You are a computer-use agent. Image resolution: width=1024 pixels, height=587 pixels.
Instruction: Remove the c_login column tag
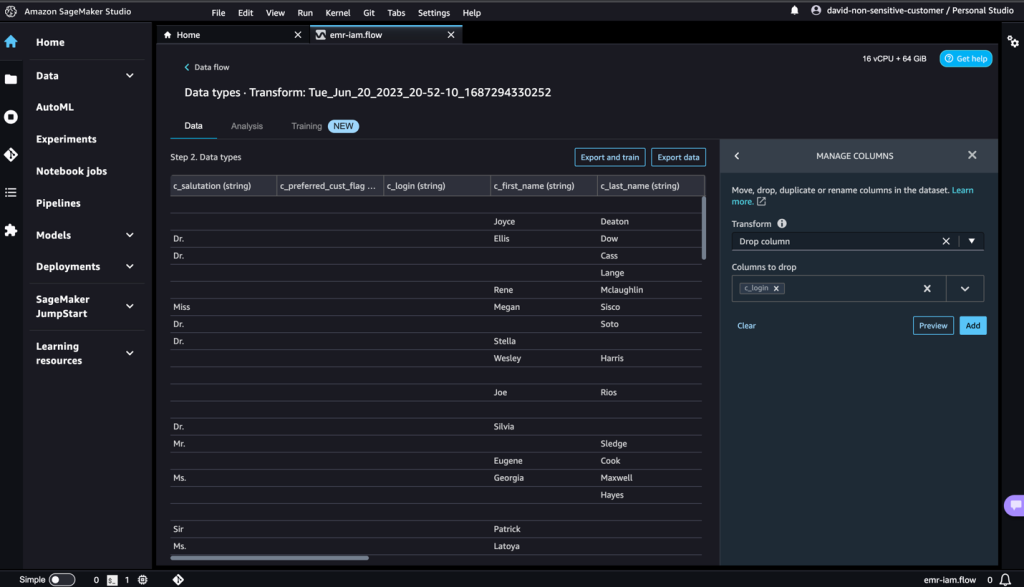tap(777, 288)
